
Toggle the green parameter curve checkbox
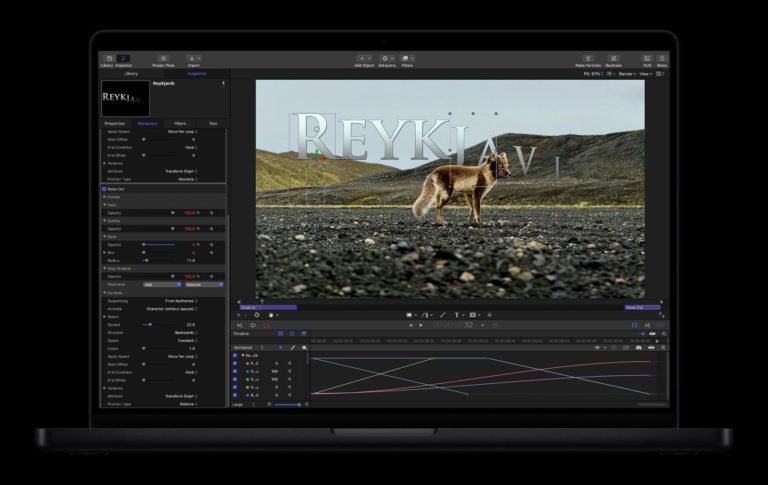pyautogui.click(x=235, y=379)
